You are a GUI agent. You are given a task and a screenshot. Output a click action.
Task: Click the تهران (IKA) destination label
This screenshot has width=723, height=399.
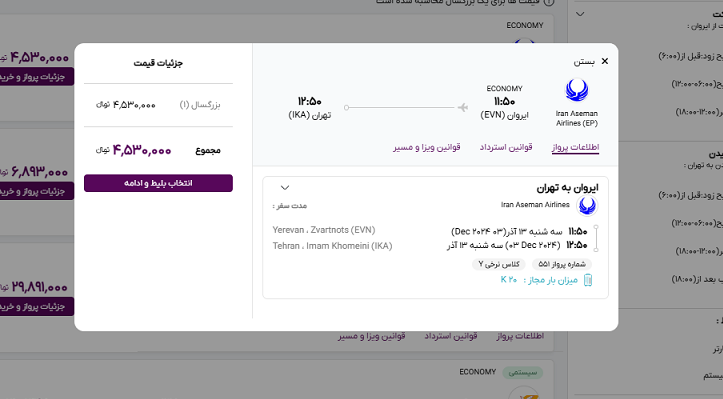310,115
